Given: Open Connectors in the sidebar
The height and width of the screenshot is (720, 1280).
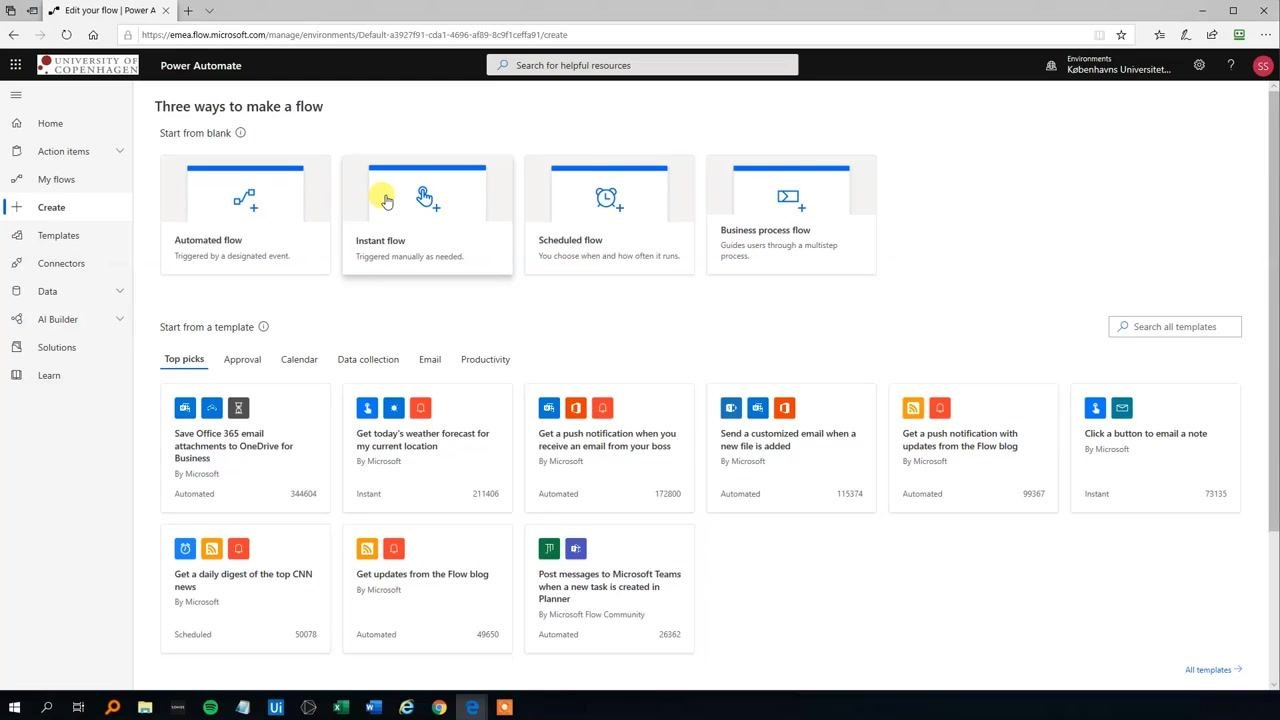Looking at the screenshot, I should 61,263.
